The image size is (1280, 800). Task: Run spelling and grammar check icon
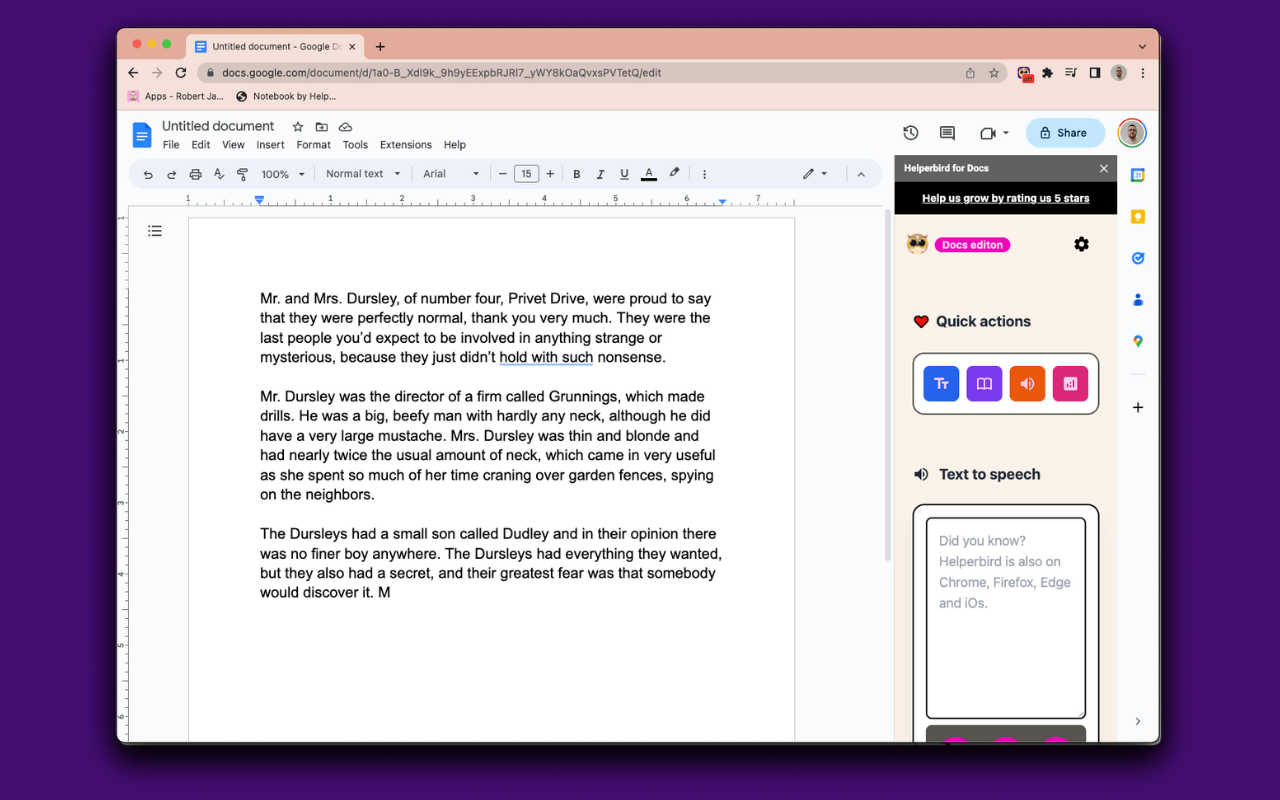click(x=219, y=174)
